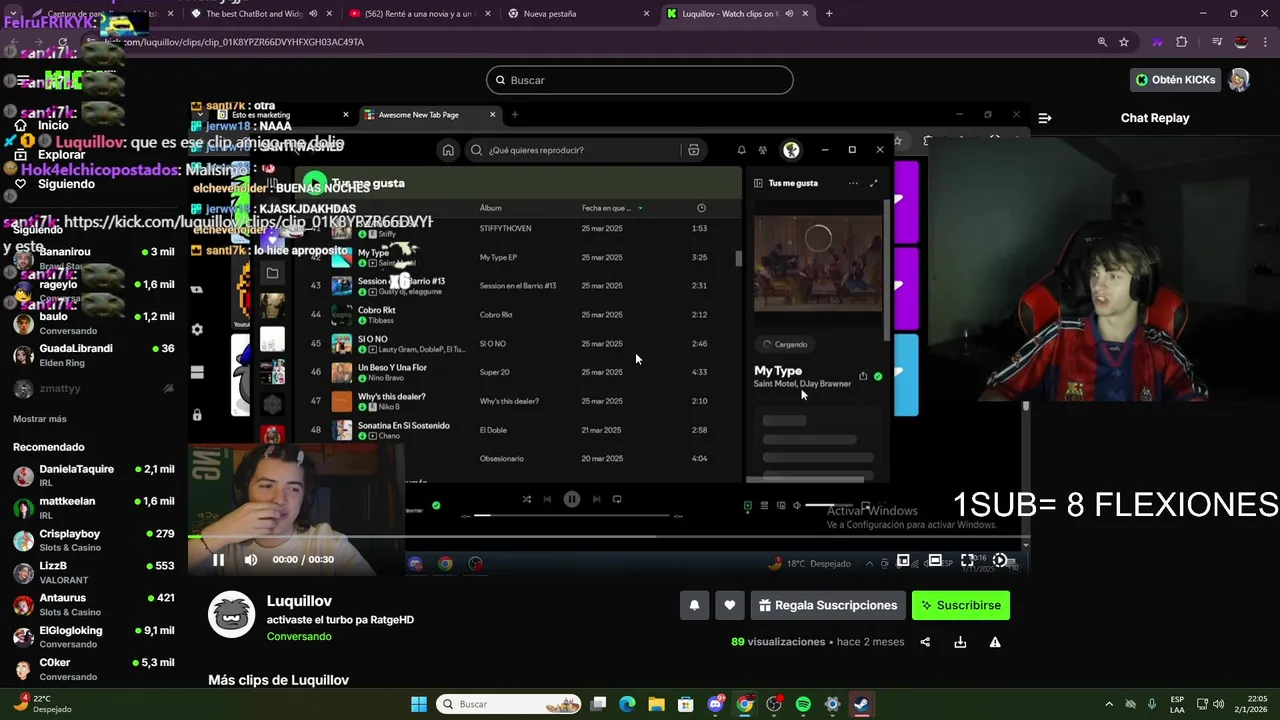The image size is (1280, 720).
Task: Report the clip using warning icon
Action: point(995,642)
